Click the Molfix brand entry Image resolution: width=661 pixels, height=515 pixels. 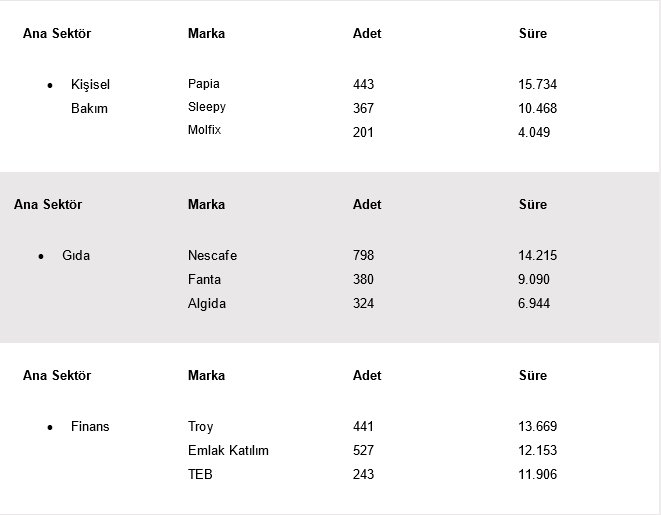click(x=205, y=130)
